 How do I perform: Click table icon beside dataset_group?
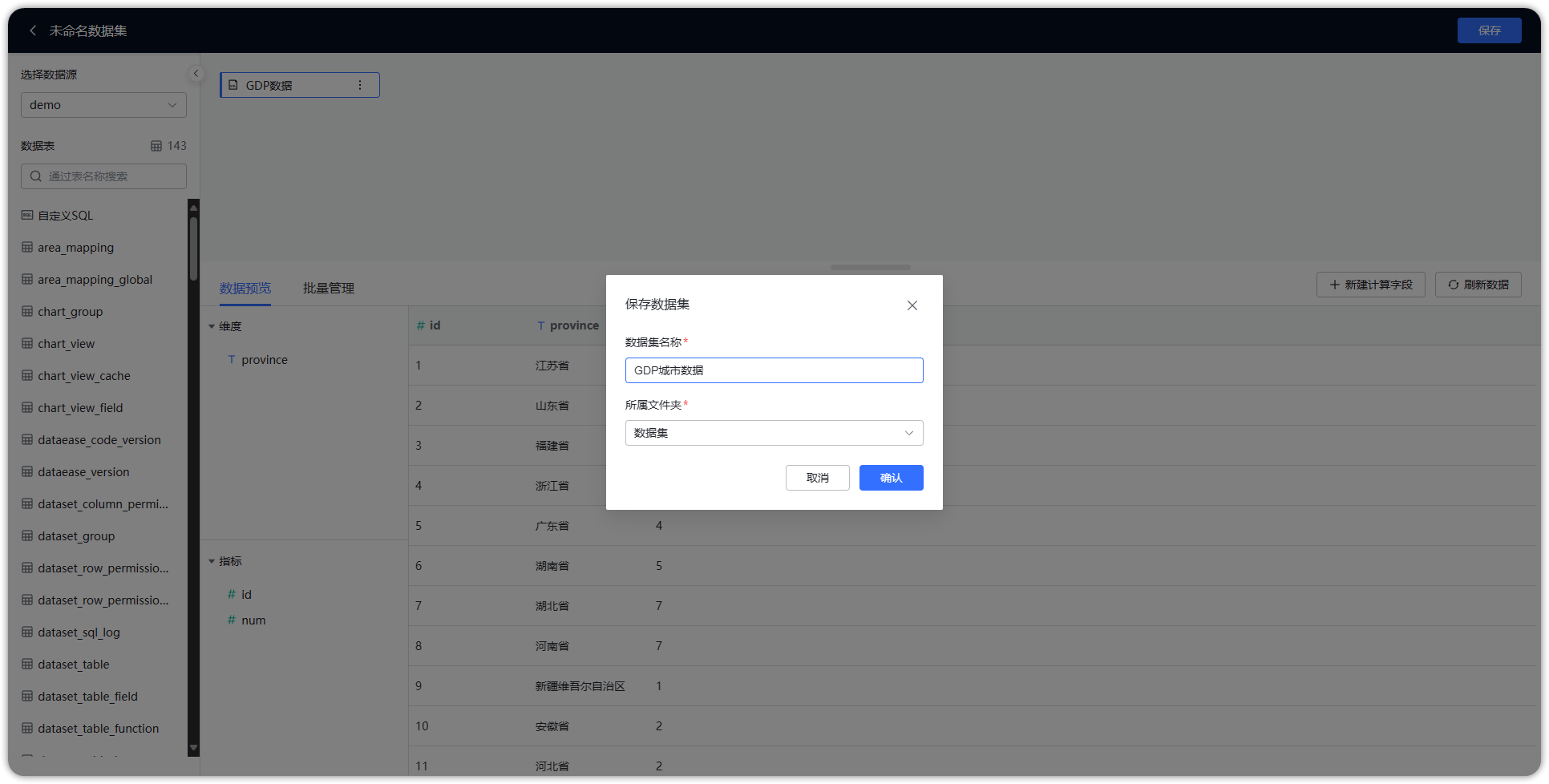(27, 535)
